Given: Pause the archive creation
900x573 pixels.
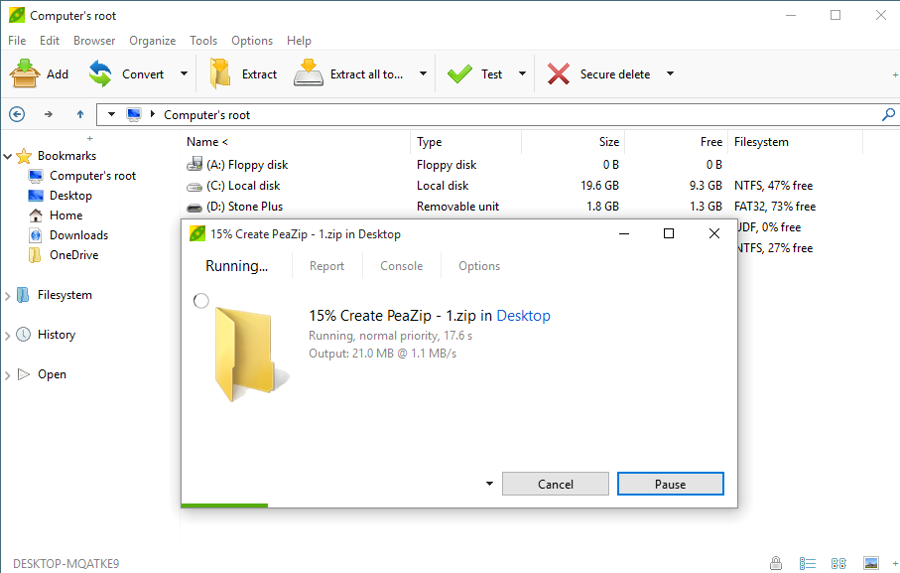Looking at the screenshot, I should [x=670, y=484].
